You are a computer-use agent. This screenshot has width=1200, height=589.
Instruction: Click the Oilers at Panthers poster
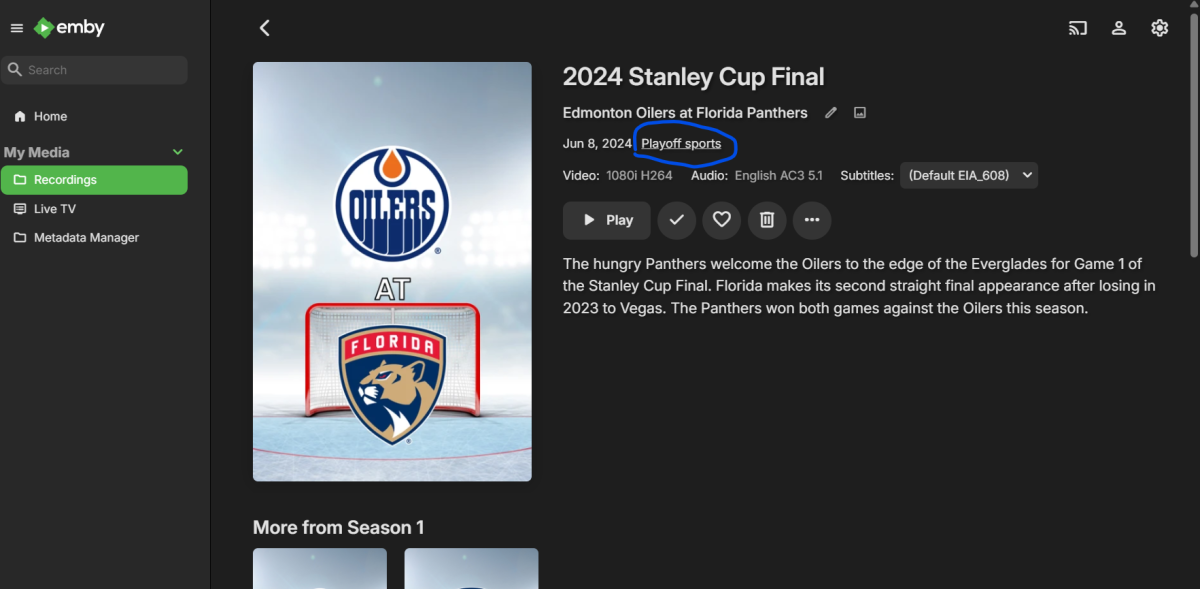click(392, 272)
